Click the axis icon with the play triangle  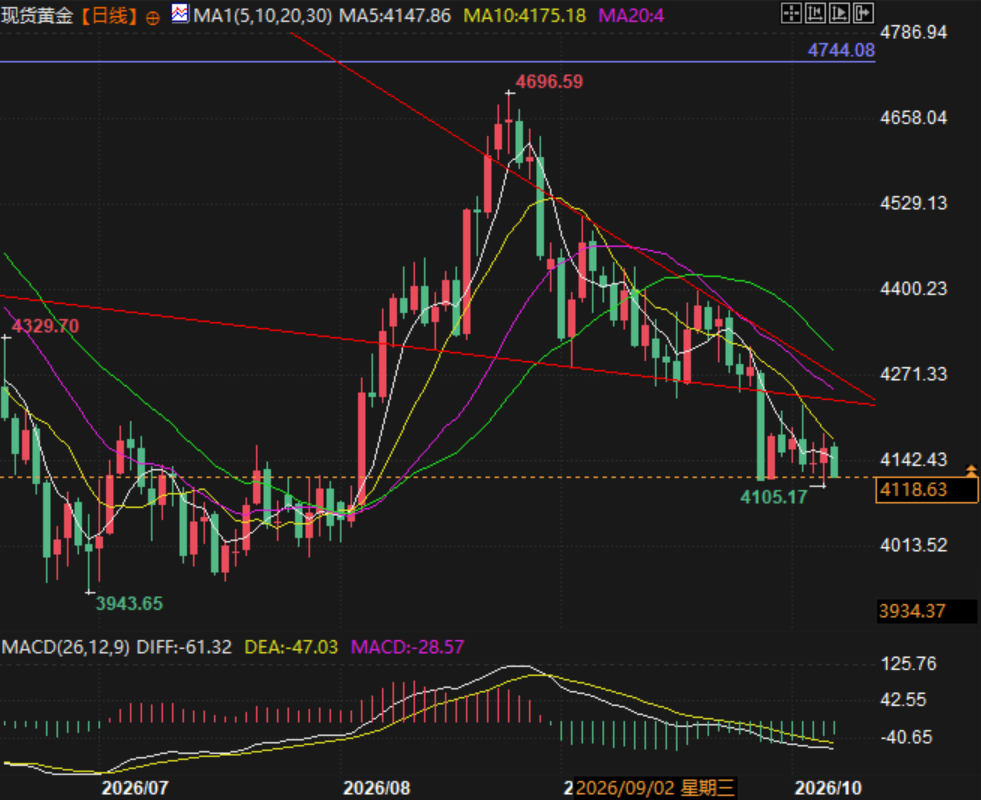839,13
